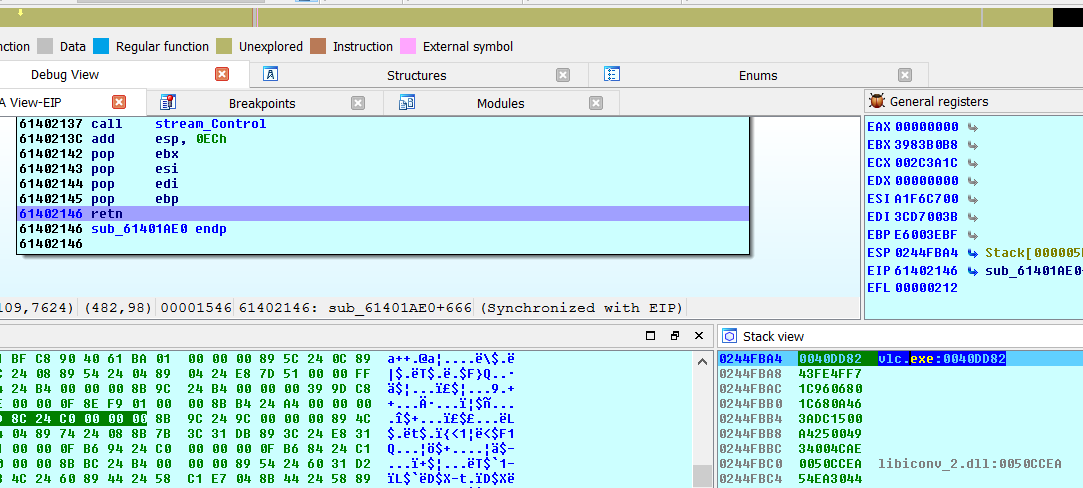Switch to the Debug View tab
Screen dimensions: 1083x488
coord(65,75)
